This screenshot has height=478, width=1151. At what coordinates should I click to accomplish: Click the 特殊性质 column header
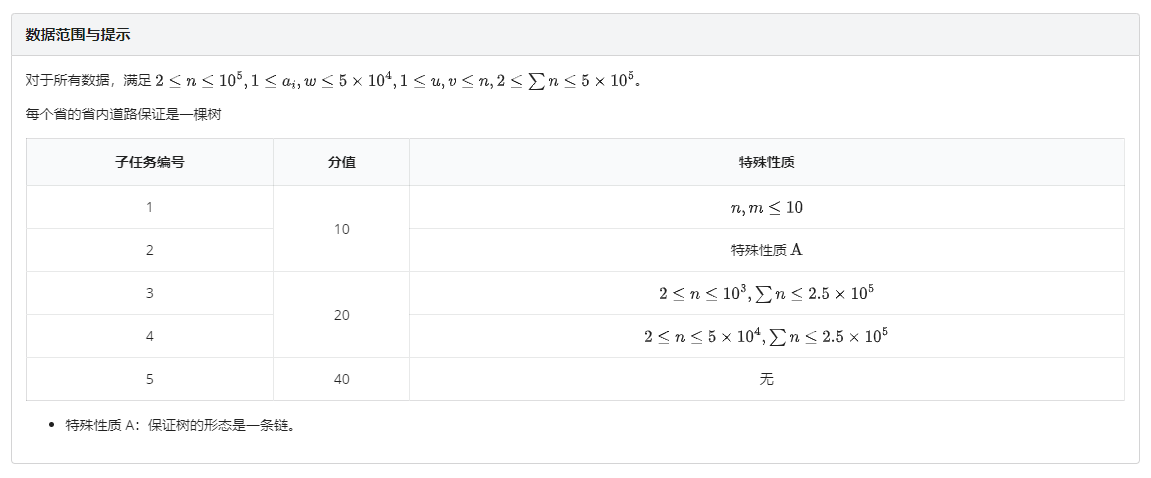[x=766, y=162]
